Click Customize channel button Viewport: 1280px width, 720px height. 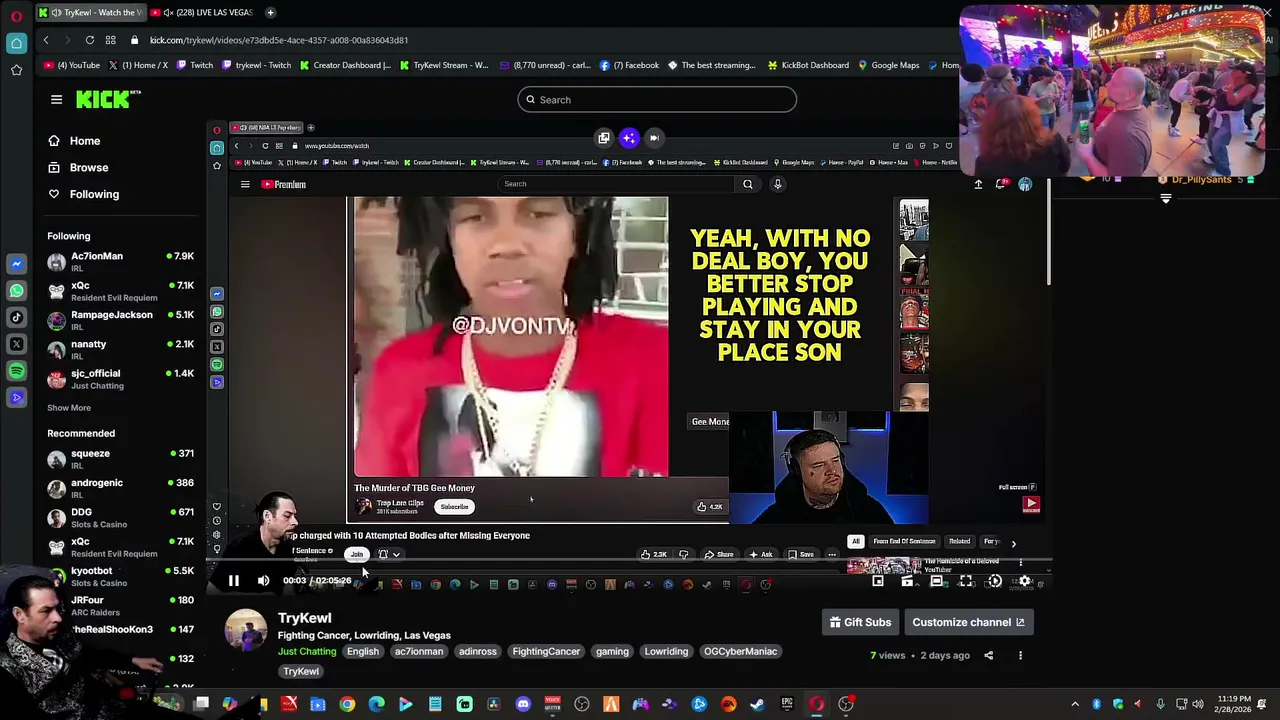coord(968,622)
